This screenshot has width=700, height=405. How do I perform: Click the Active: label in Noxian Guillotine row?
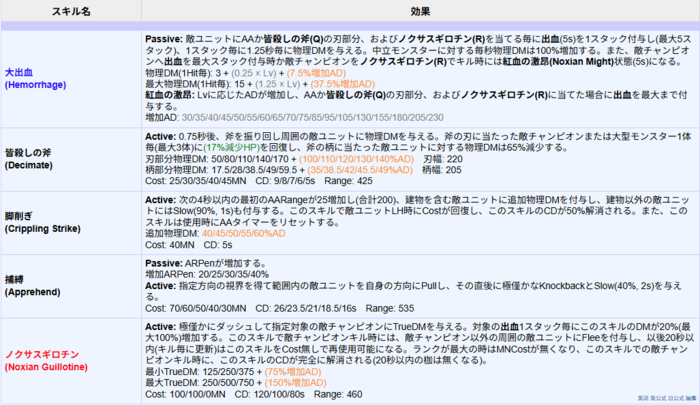point(161,326)
